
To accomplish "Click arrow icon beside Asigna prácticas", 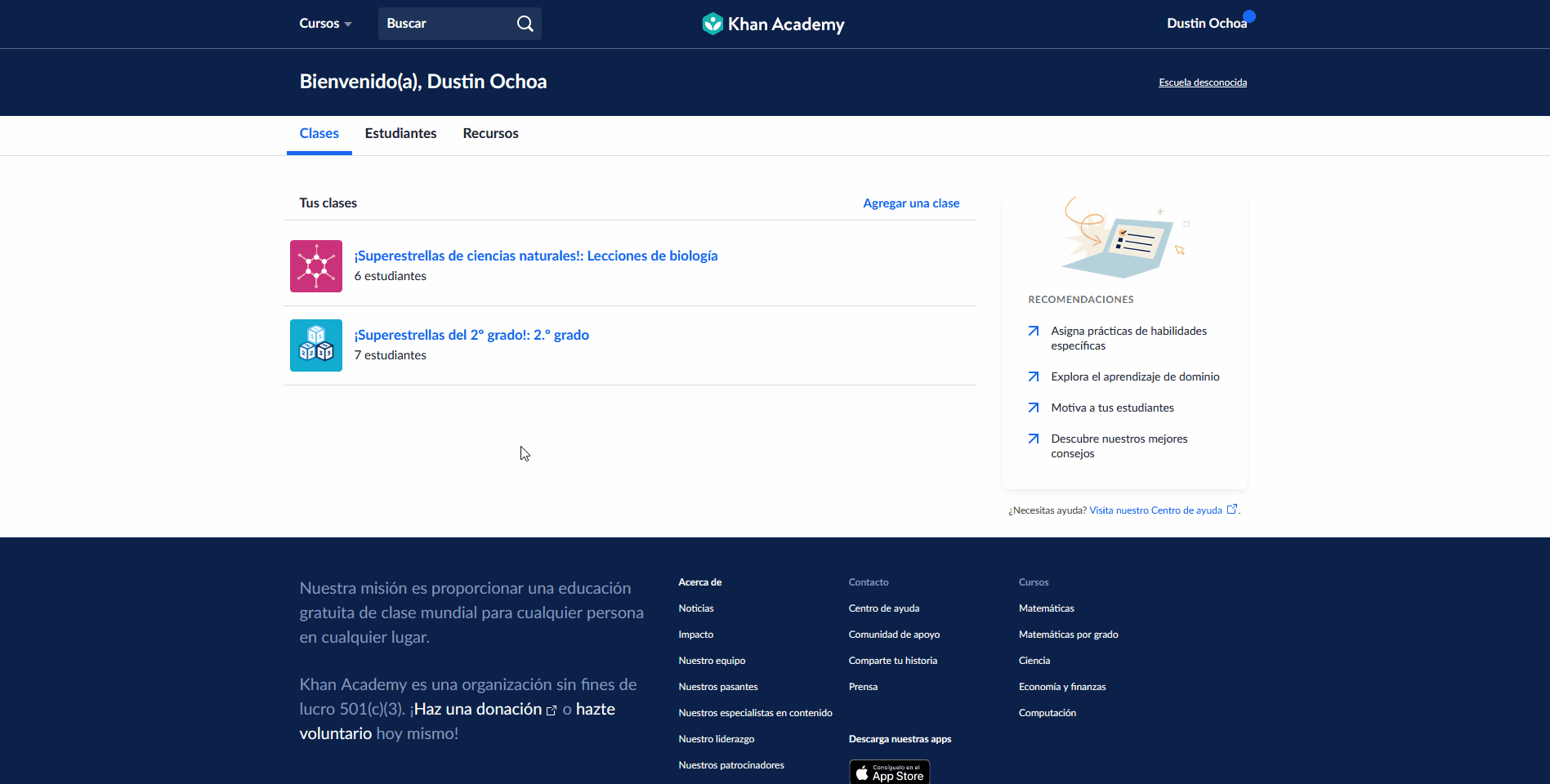I will click(x=1034, y=331).
